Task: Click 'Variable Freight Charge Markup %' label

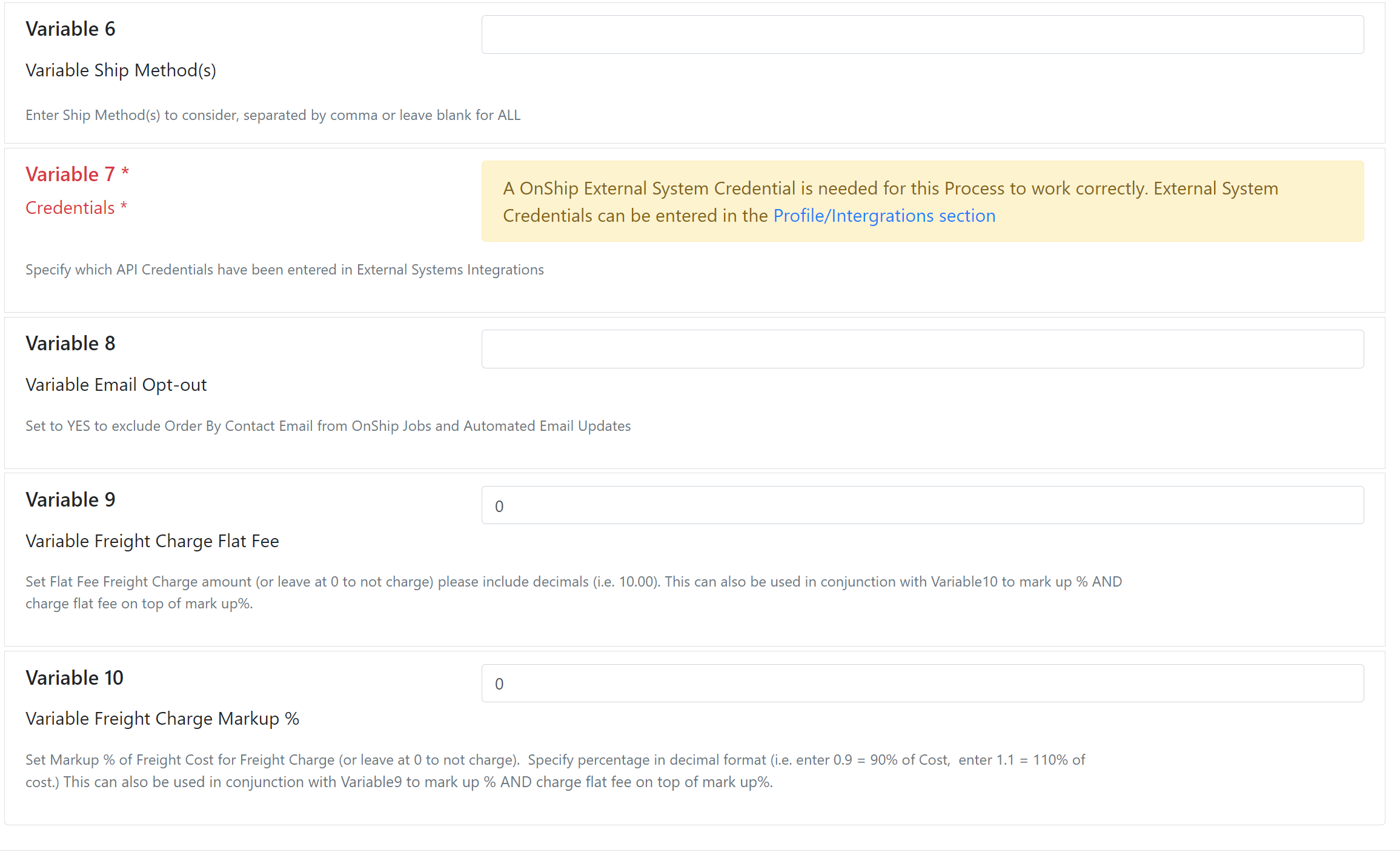Action: pos(162,719)
